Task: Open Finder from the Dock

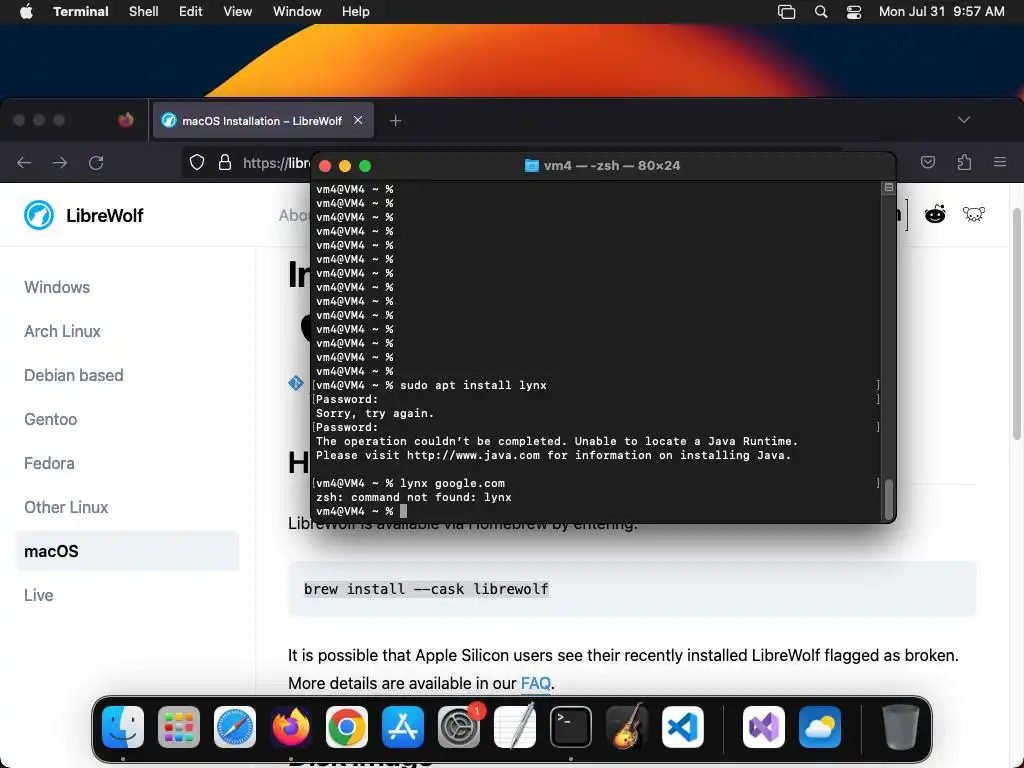Action: coord(123,727)
